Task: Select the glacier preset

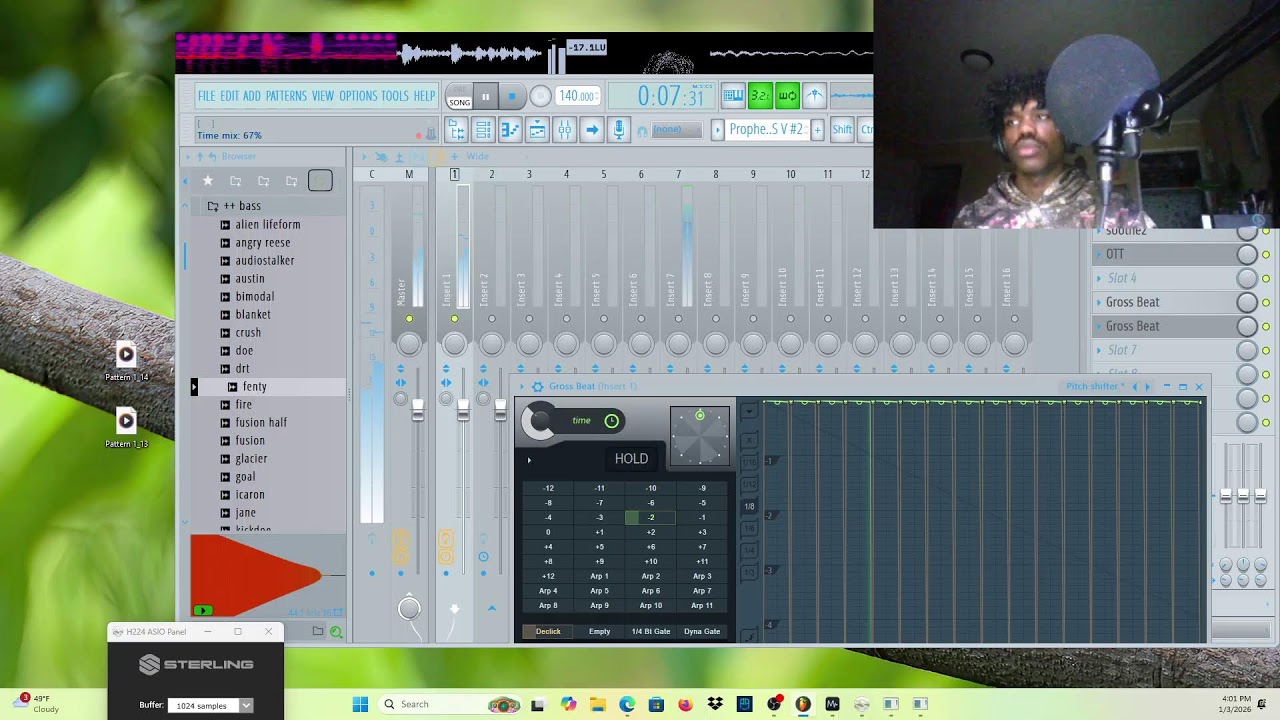Action: pos(251,458)
